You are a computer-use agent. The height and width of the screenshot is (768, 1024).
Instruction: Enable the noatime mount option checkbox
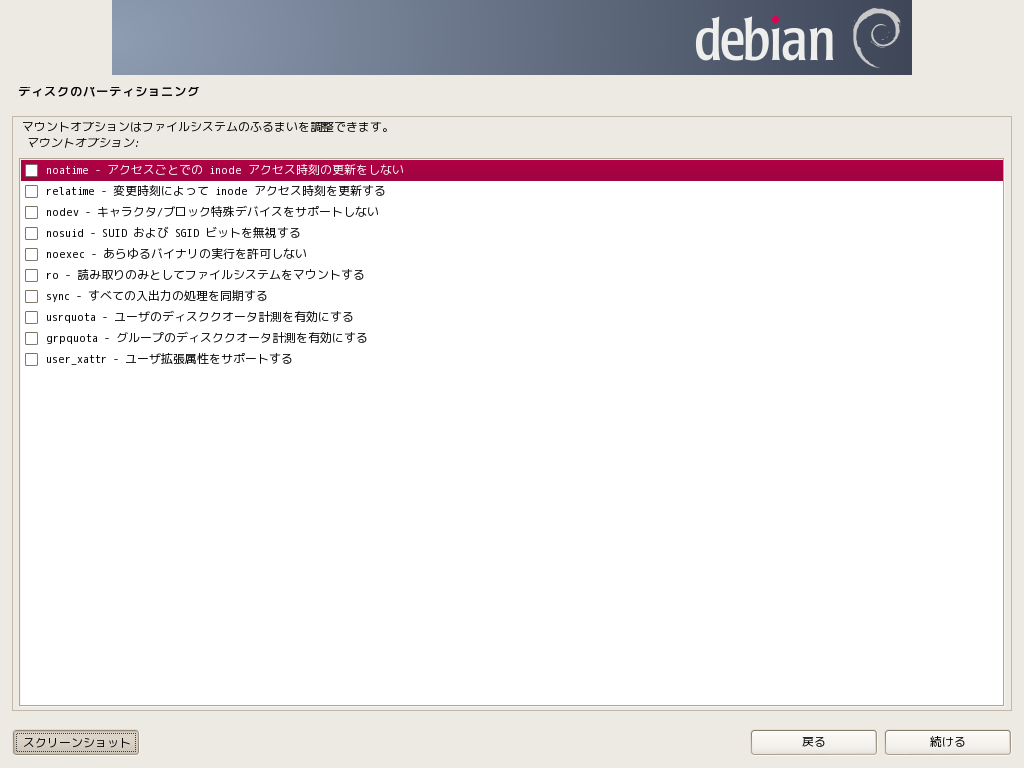tap(31, 170)
